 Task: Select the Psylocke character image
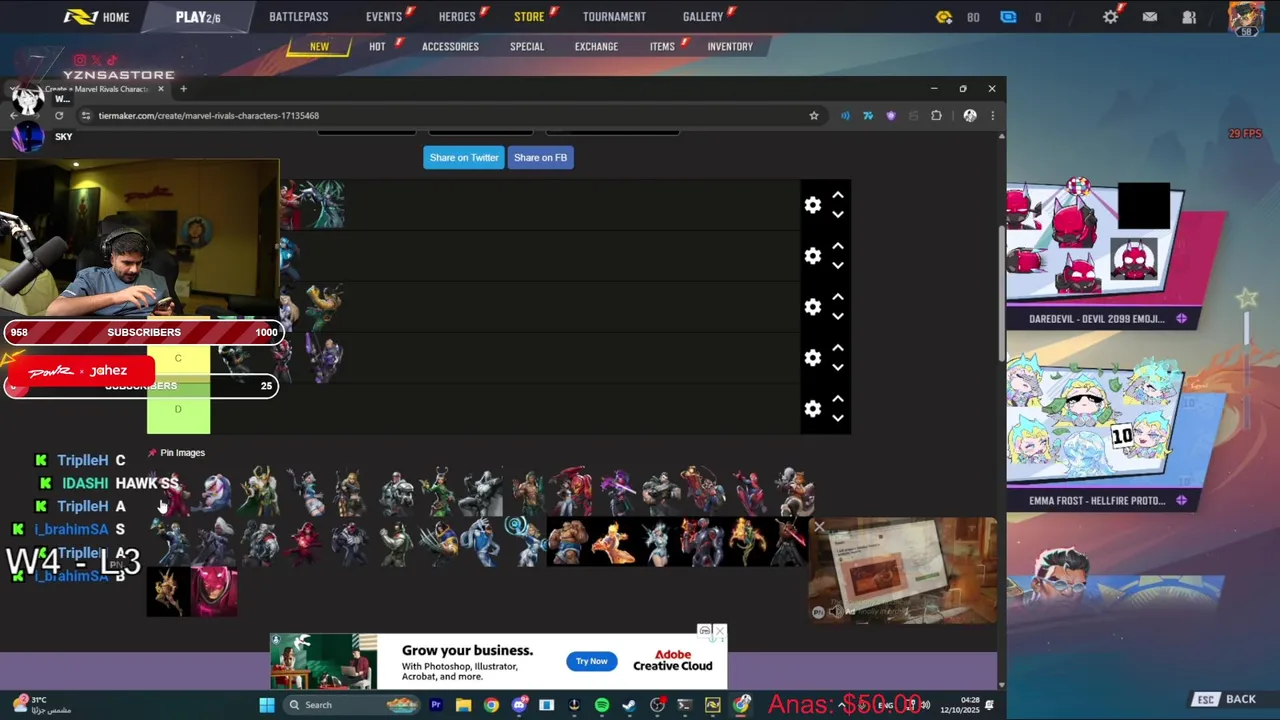pos(618,493)
